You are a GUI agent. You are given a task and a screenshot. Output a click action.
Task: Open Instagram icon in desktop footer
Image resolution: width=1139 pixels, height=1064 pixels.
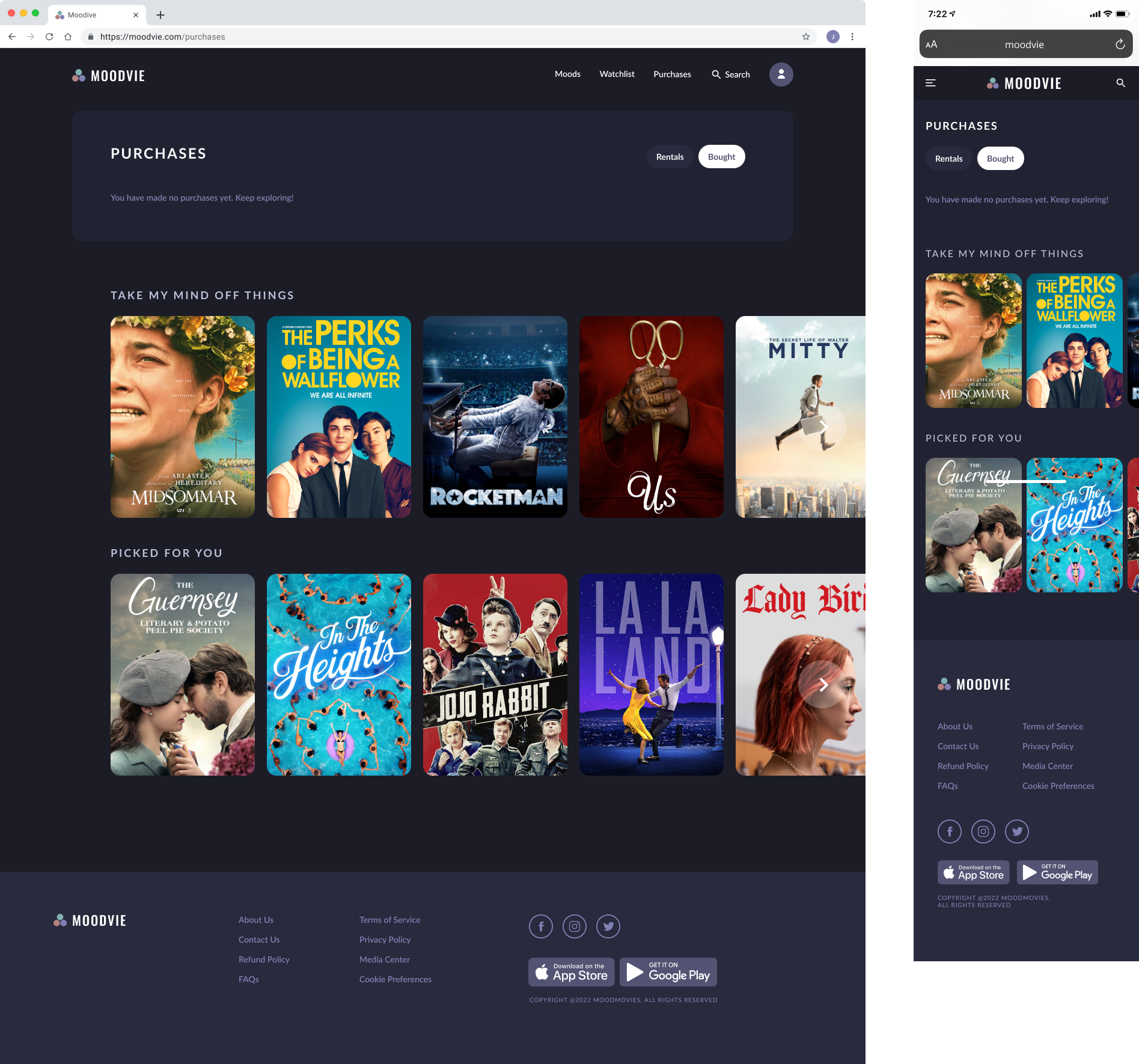(x=575, y=926)
